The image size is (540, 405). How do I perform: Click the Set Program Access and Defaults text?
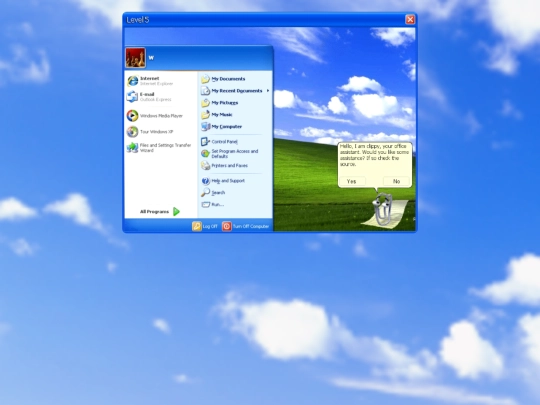point(235,154)
